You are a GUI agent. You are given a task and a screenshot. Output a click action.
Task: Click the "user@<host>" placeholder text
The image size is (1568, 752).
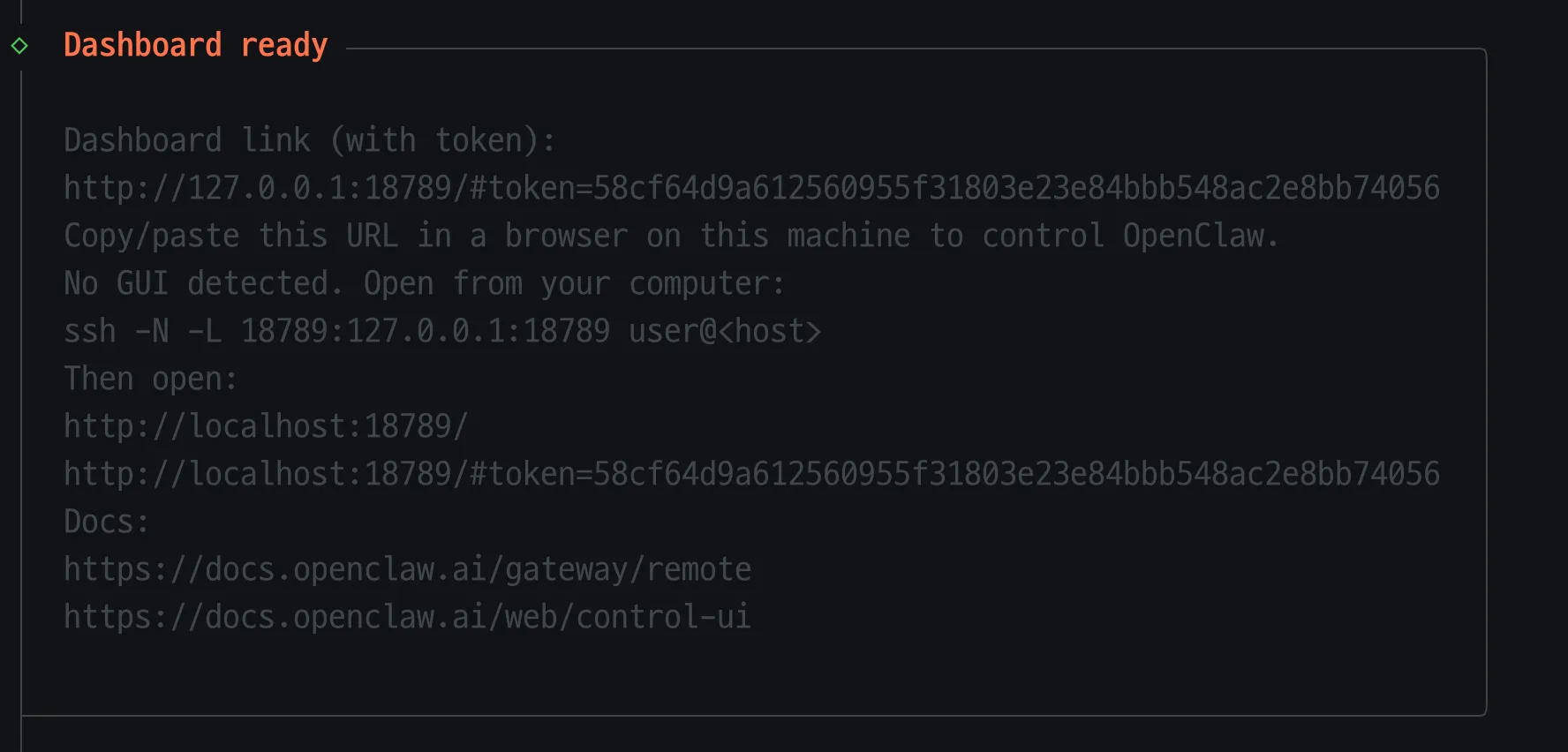tap(725, 331)
